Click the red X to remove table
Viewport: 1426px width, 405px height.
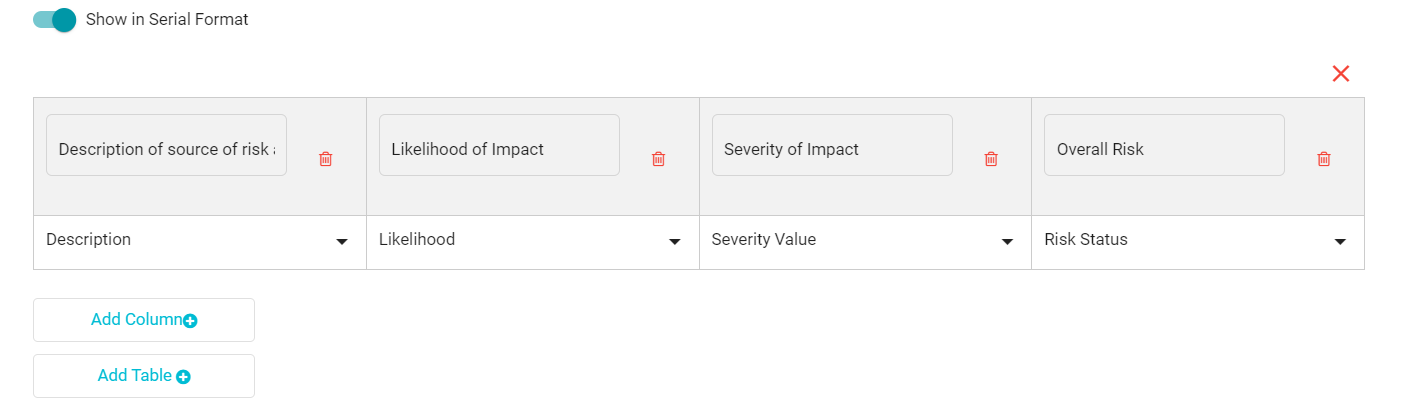click(x=1341, y=73)
